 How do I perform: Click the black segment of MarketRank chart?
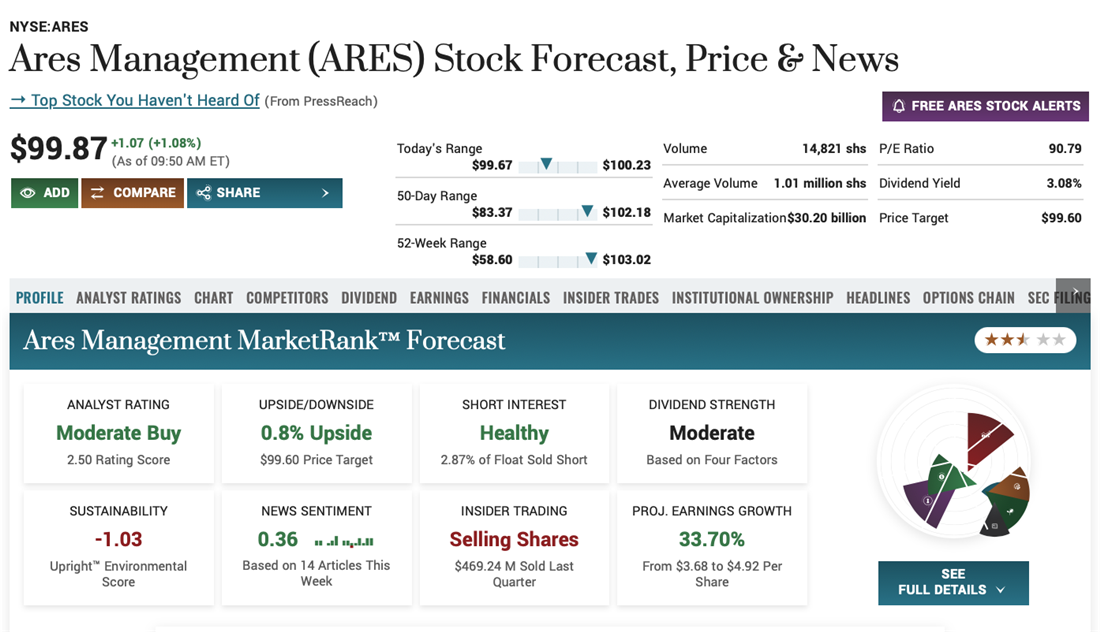pyautogui.click(x=995, y=523)
